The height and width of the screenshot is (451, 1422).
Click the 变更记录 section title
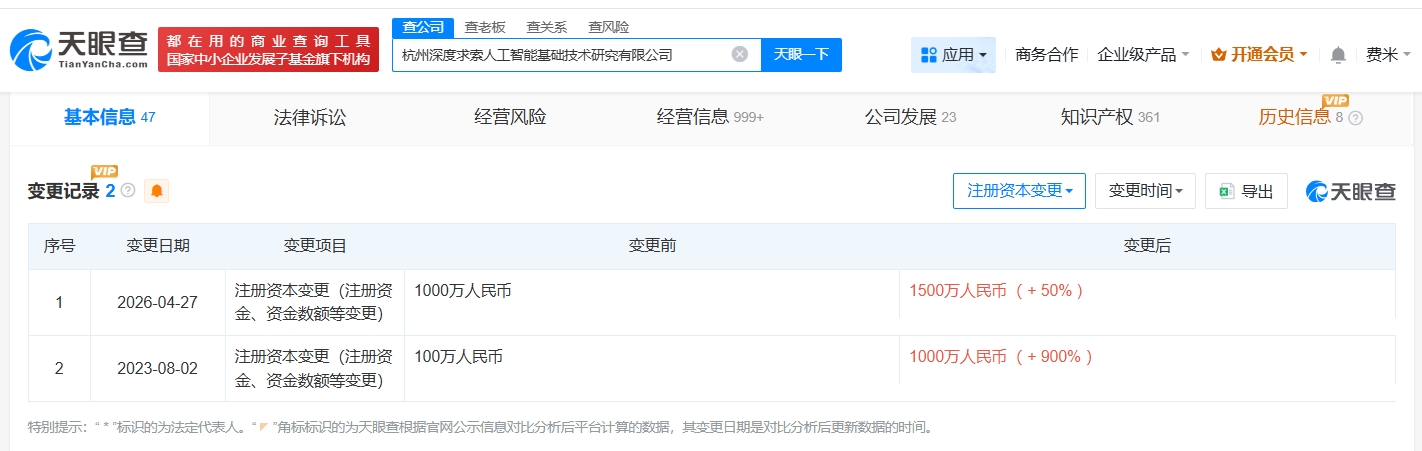[64, 191]
